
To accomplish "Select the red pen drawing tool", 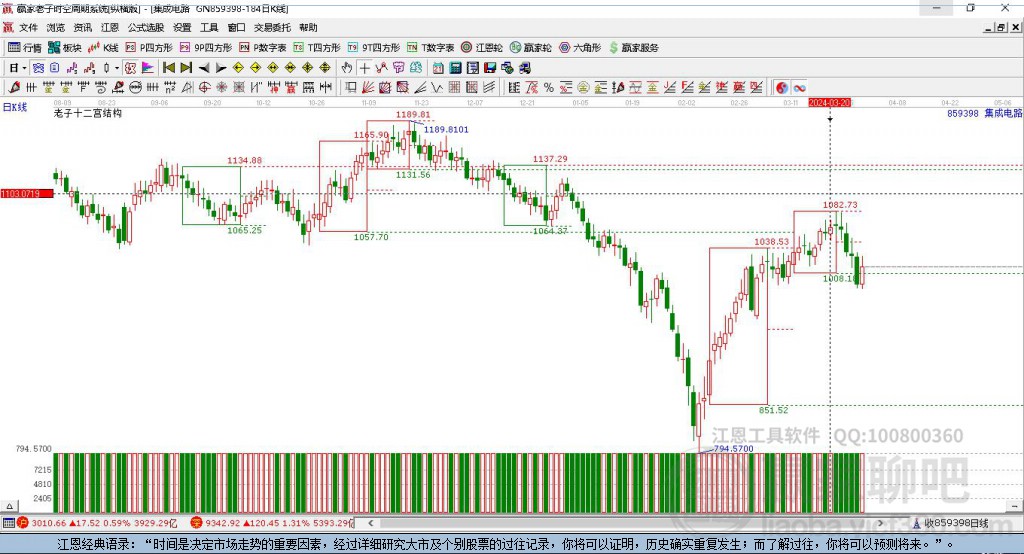I will coord(14,87).
